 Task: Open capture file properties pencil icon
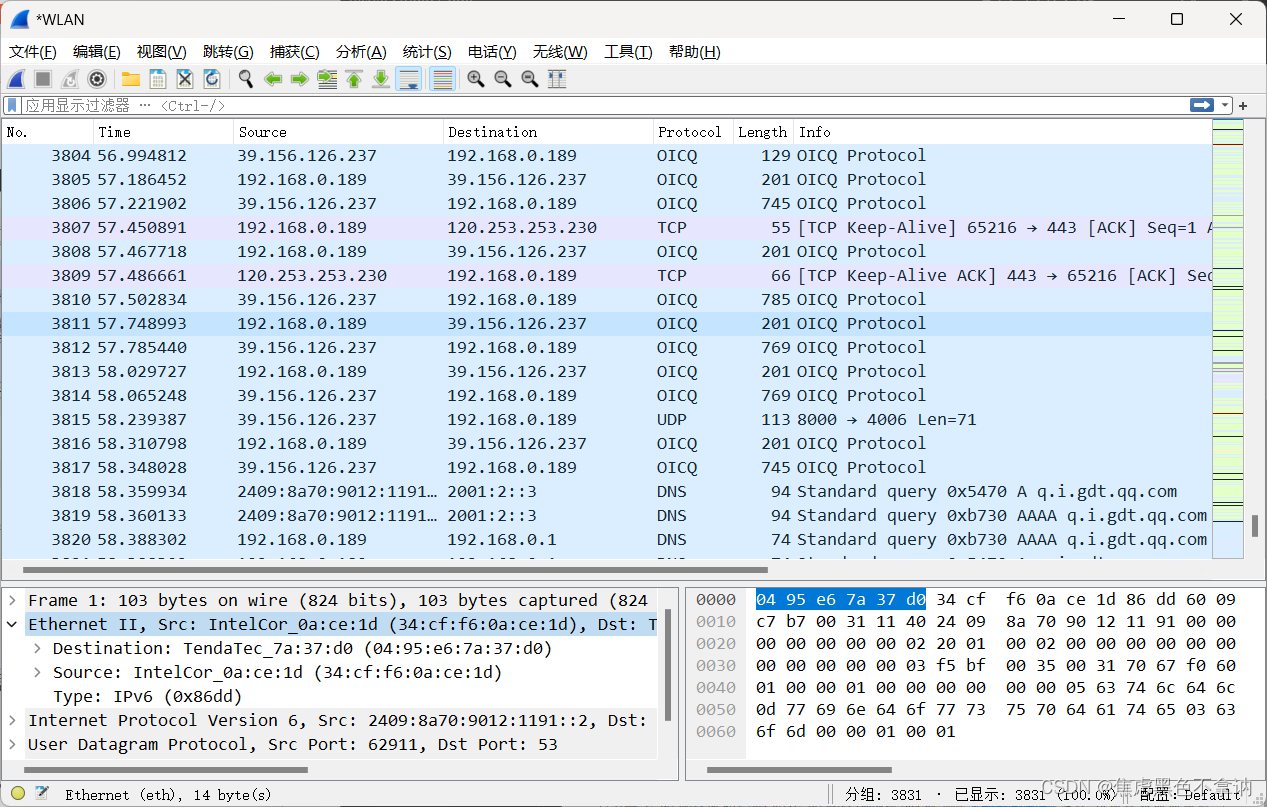(x=42, y=794)
